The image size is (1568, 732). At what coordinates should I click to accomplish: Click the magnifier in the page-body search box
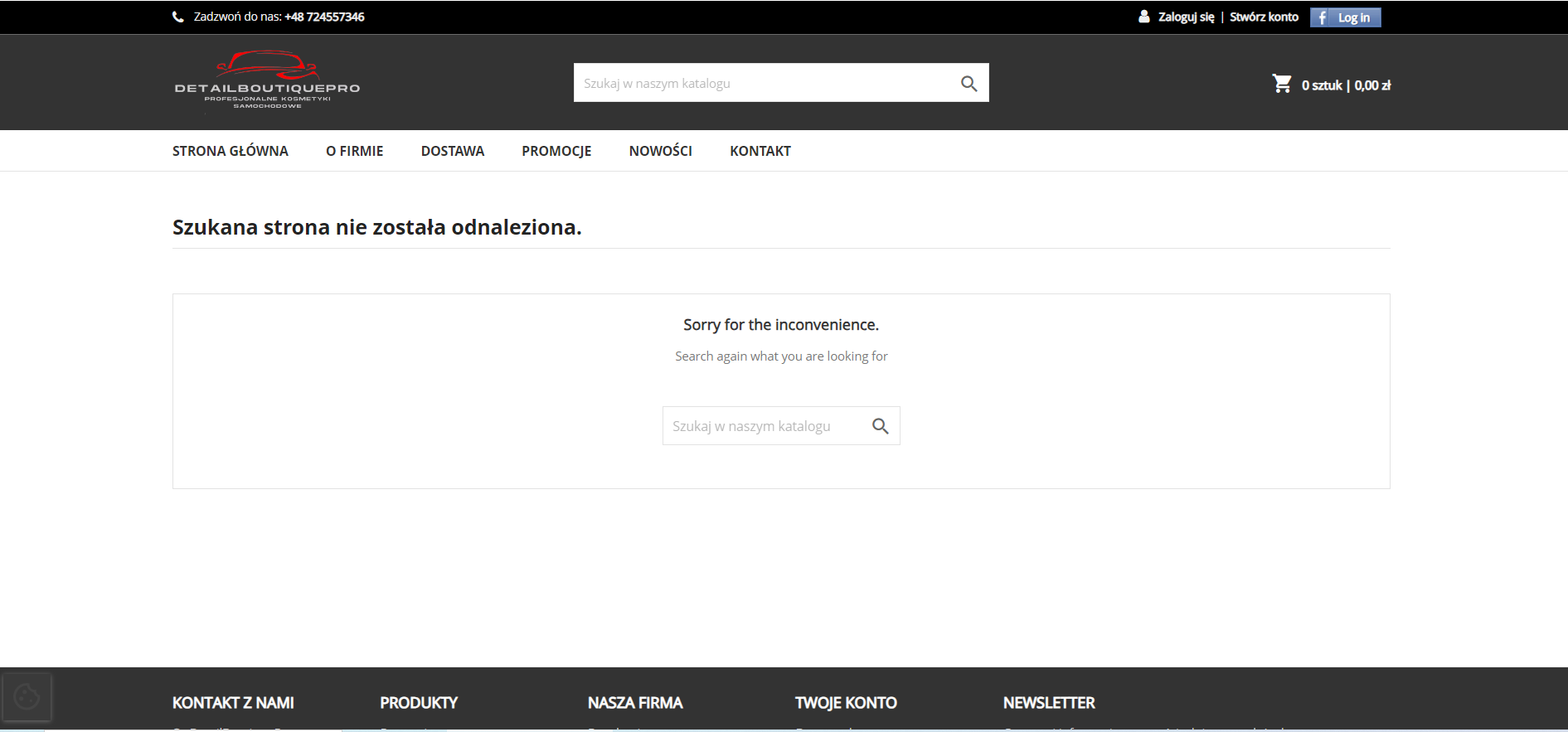point(881,426)
